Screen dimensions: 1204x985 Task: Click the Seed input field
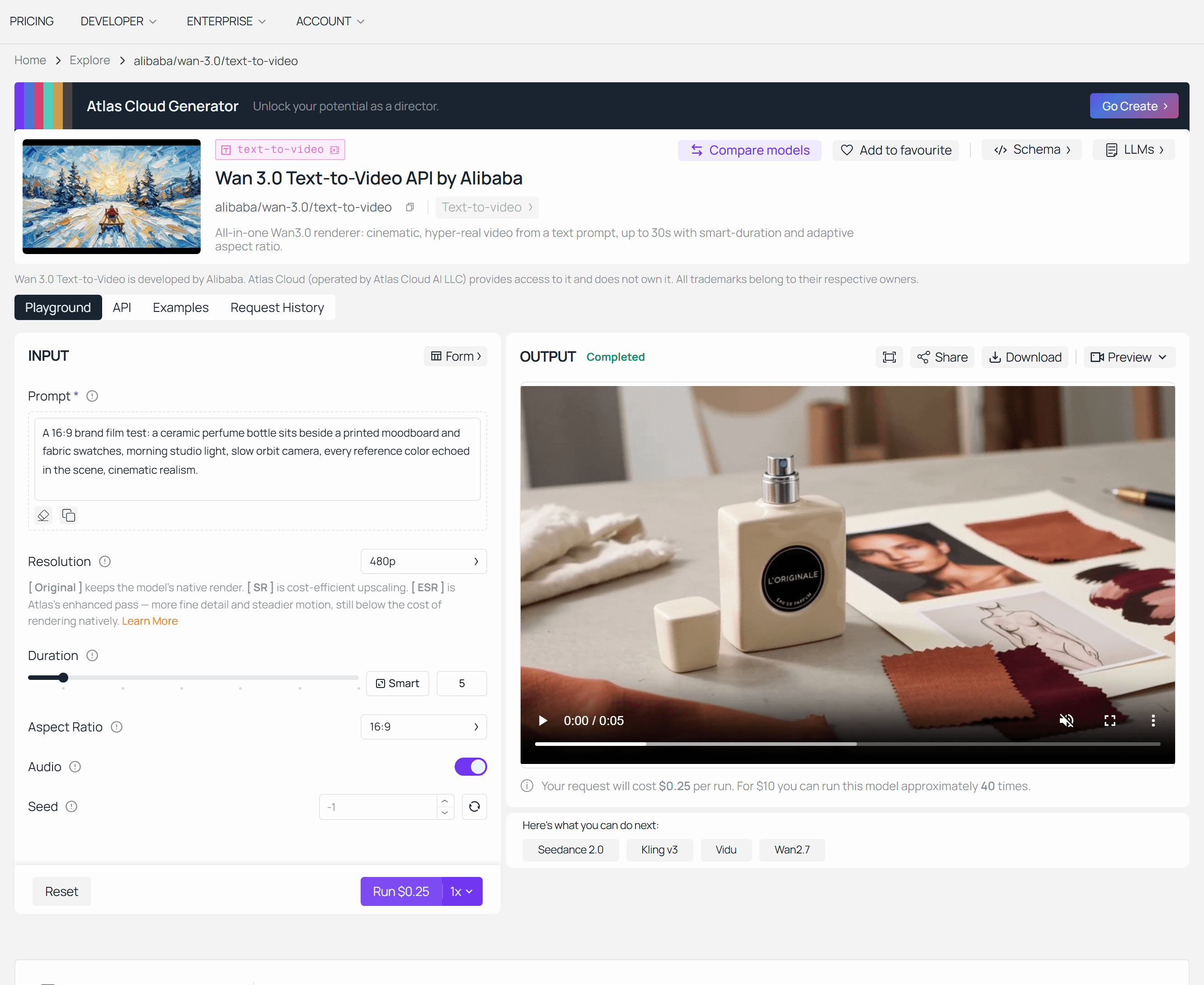(x=378, y=807)
